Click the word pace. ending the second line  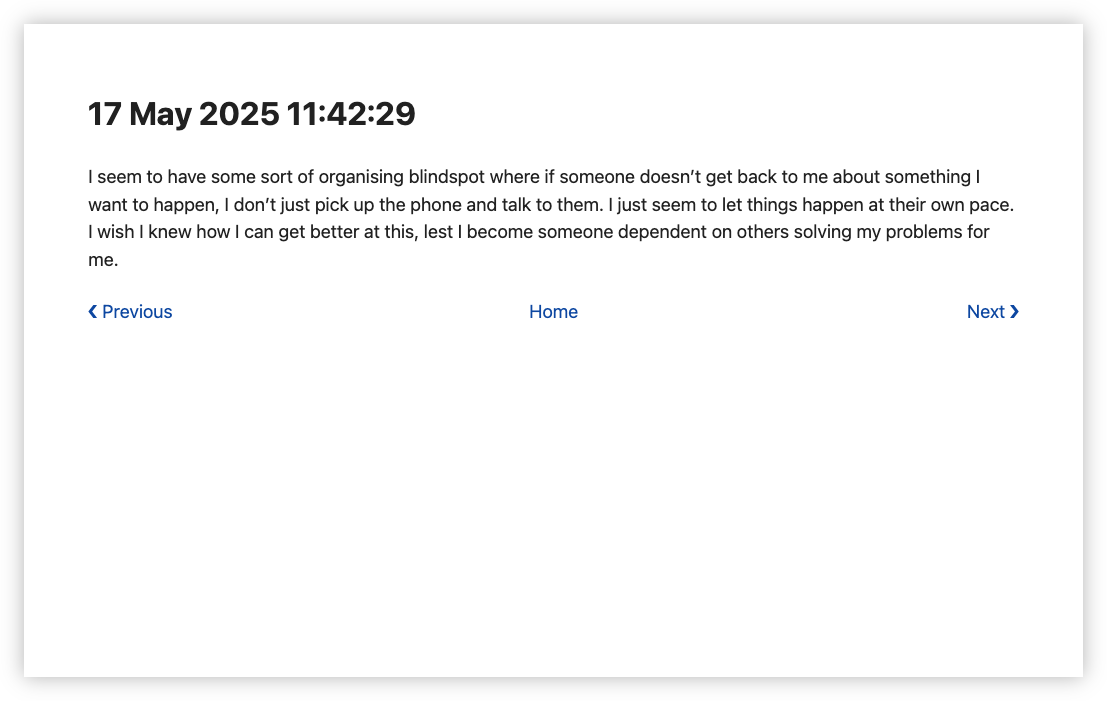(991, 205)
